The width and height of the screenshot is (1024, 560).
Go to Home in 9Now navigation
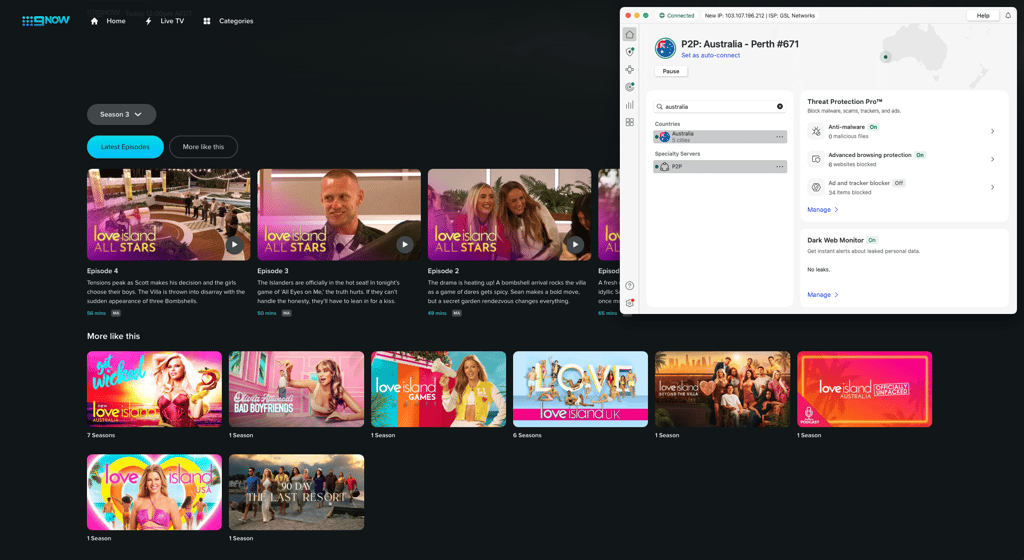point(116,21)
